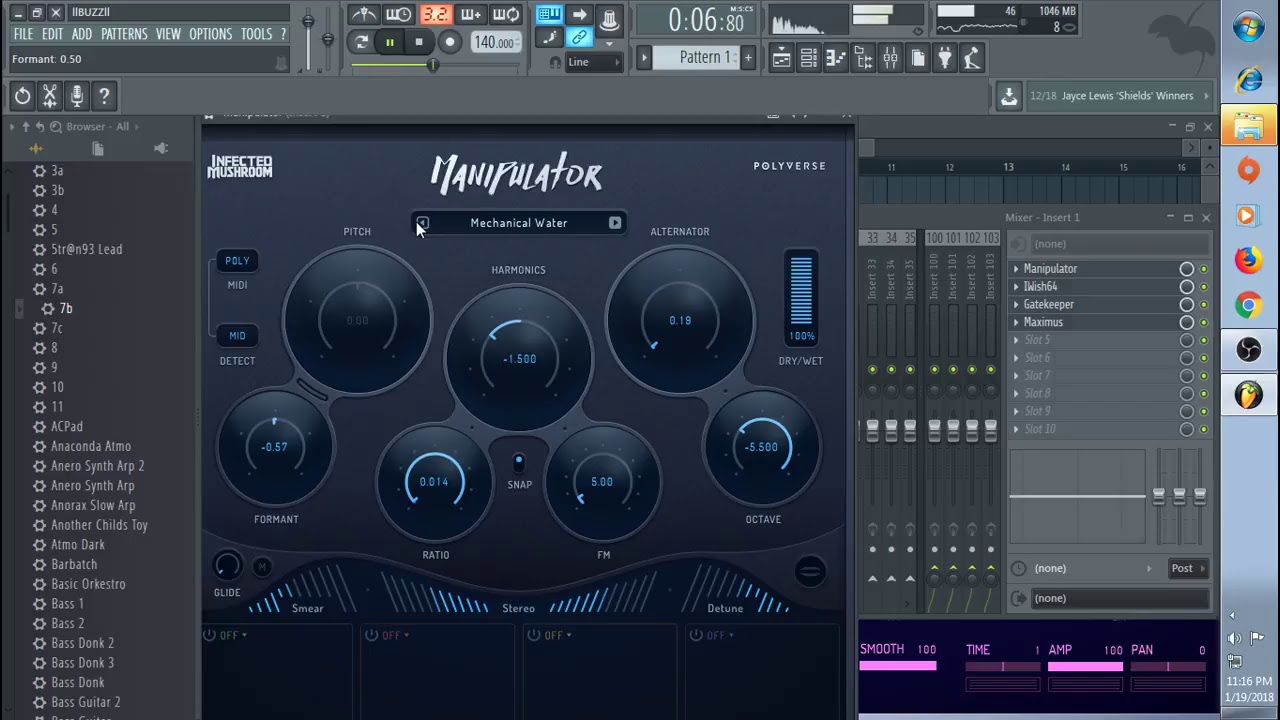
Task: Open the EDIT menu
Action: pos(53,34)
